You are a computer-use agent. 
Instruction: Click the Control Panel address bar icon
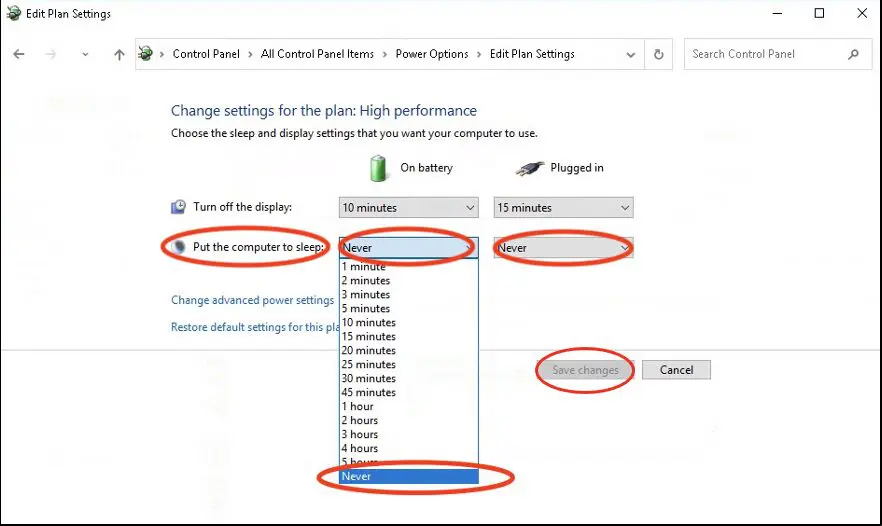coord(146,54)
